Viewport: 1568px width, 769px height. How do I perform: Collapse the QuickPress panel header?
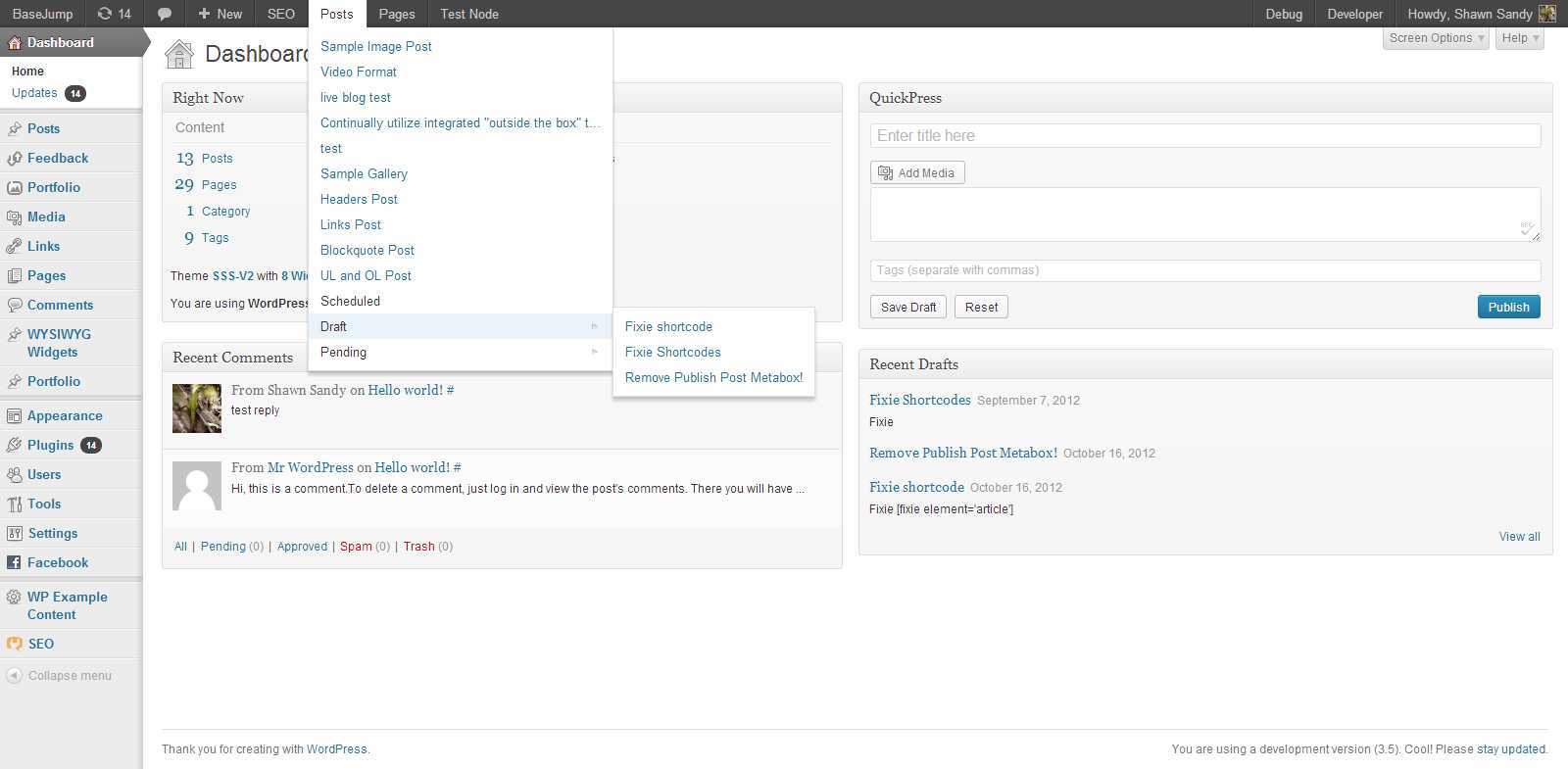tap(1205, 98)
